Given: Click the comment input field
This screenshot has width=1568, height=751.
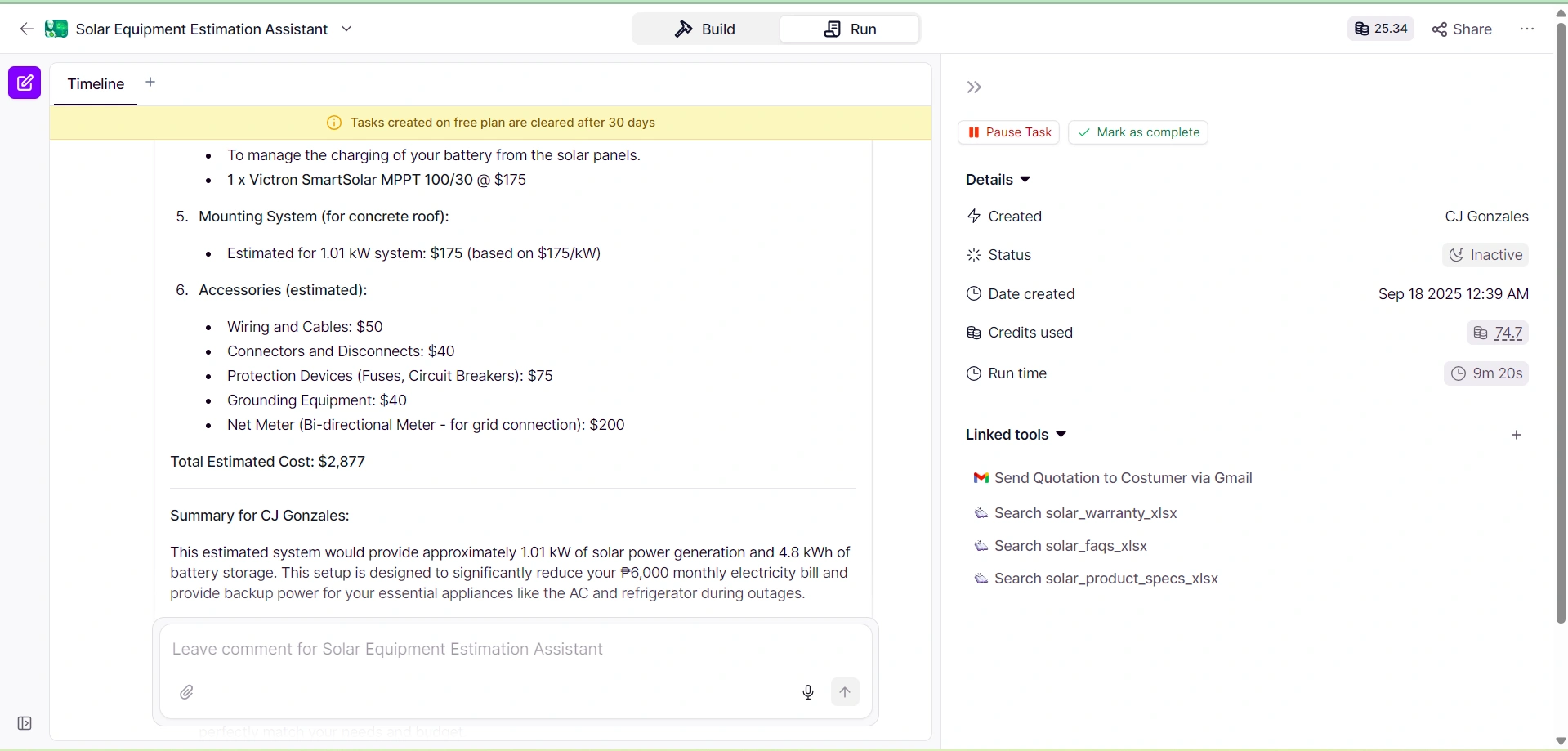Looking at the screenshot, I should click(515, 650).
